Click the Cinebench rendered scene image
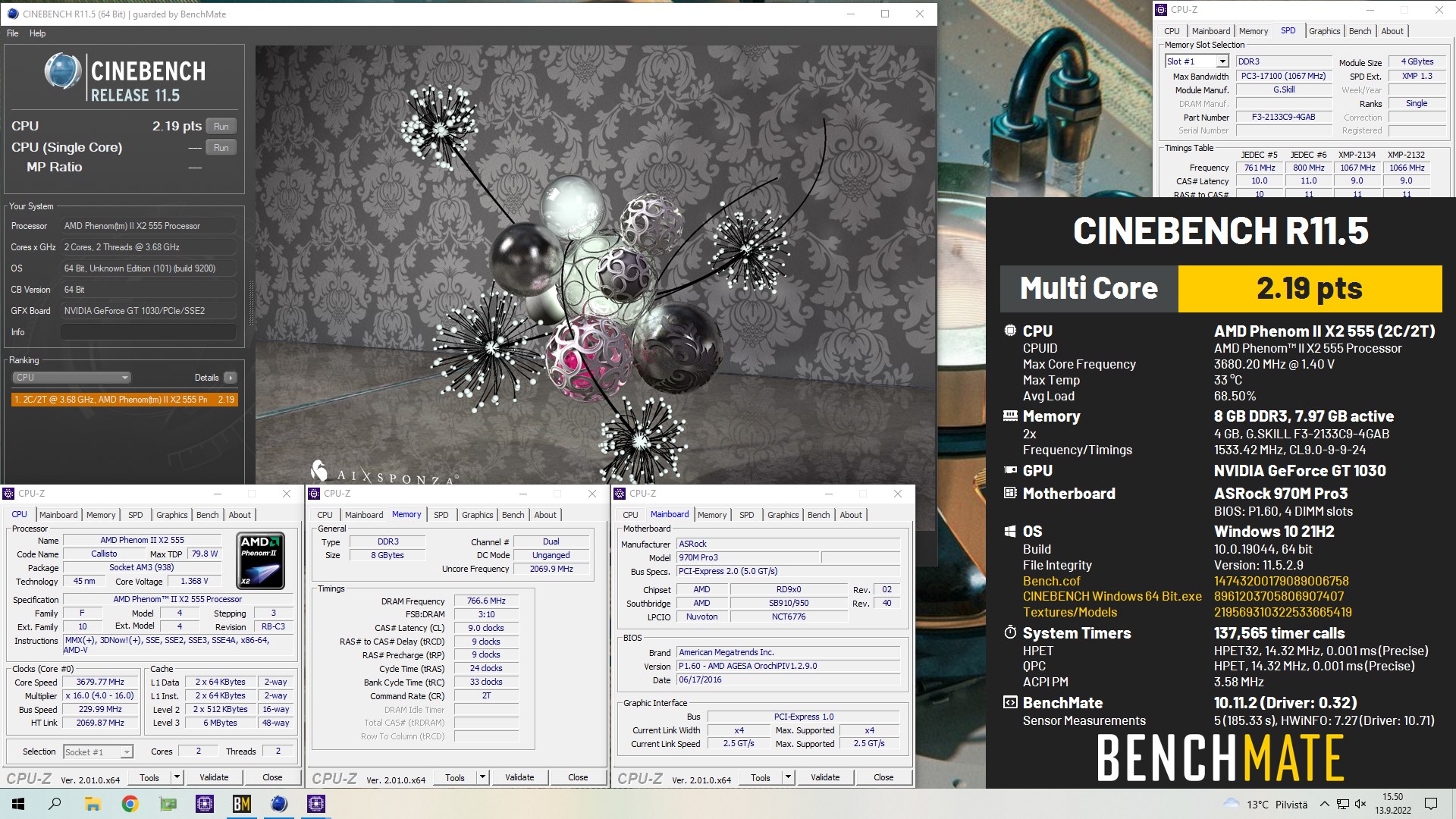 click(x=595, y=265)
